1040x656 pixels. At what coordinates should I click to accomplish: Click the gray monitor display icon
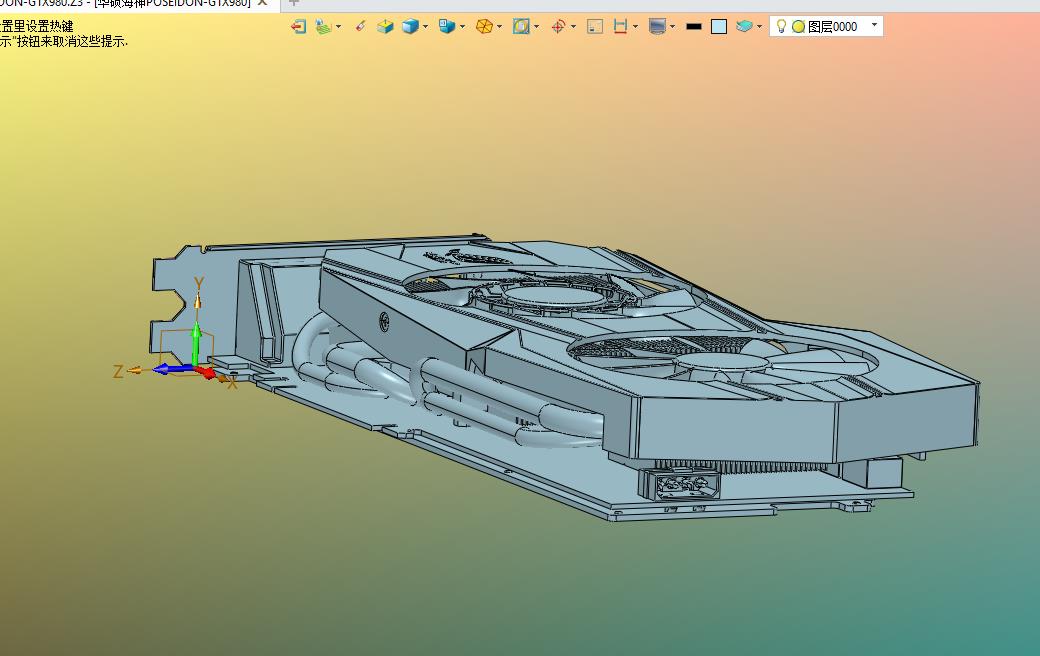click(x=657, y=27)
